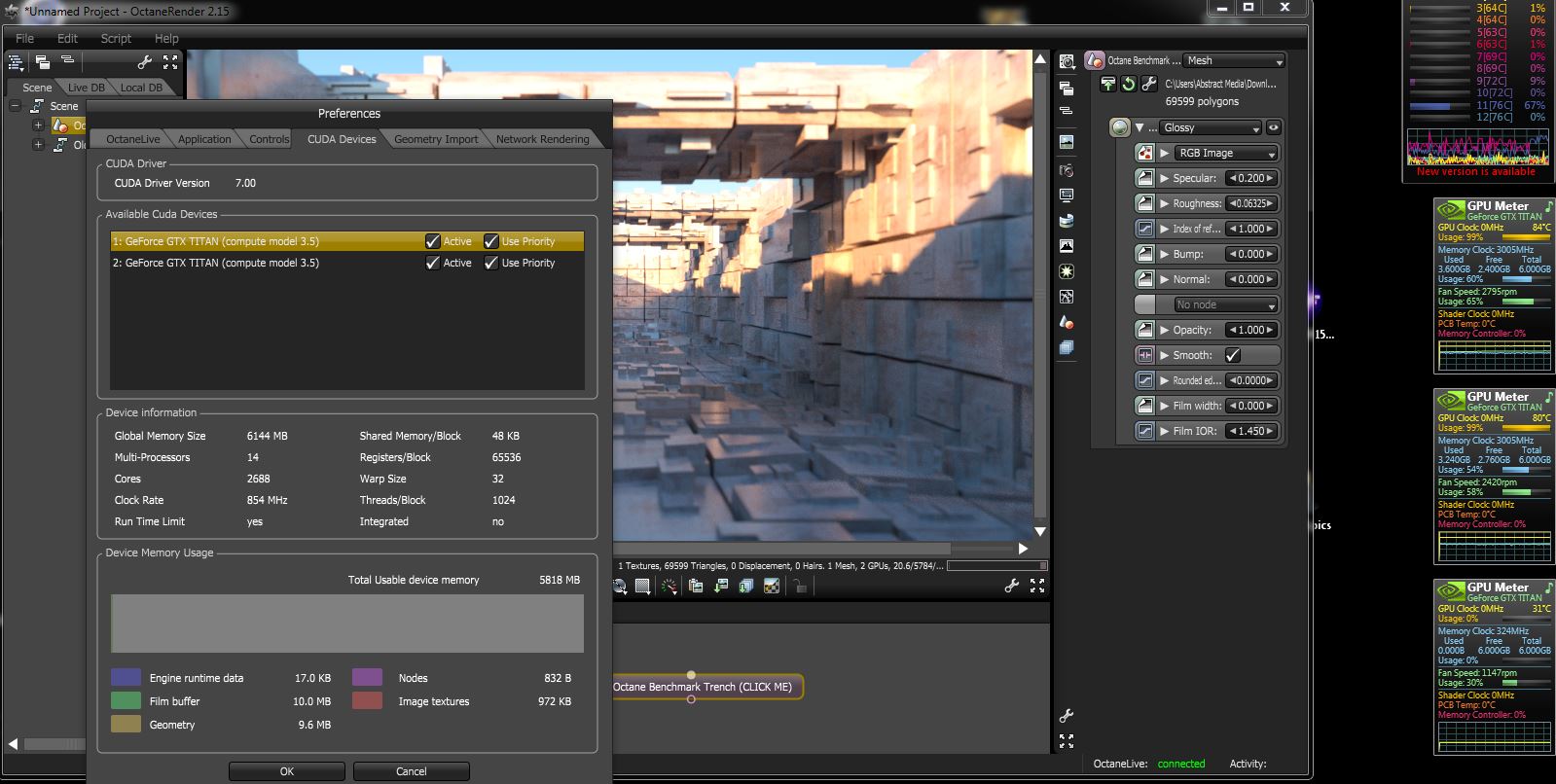Click the render region selection icon
The height and width of the screenshot is (784, 1556).
point(642,586)
